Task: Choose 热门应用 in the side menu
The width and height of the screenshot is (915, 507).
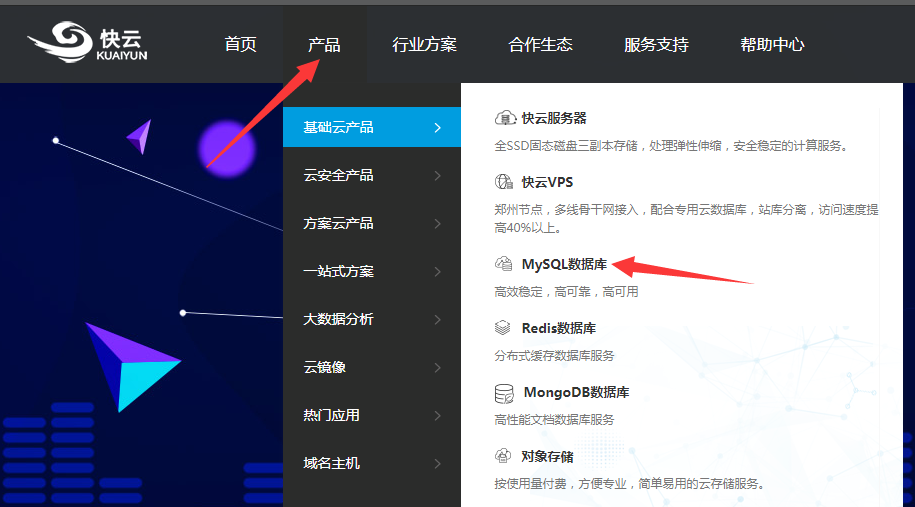Action: click(331, 415)
